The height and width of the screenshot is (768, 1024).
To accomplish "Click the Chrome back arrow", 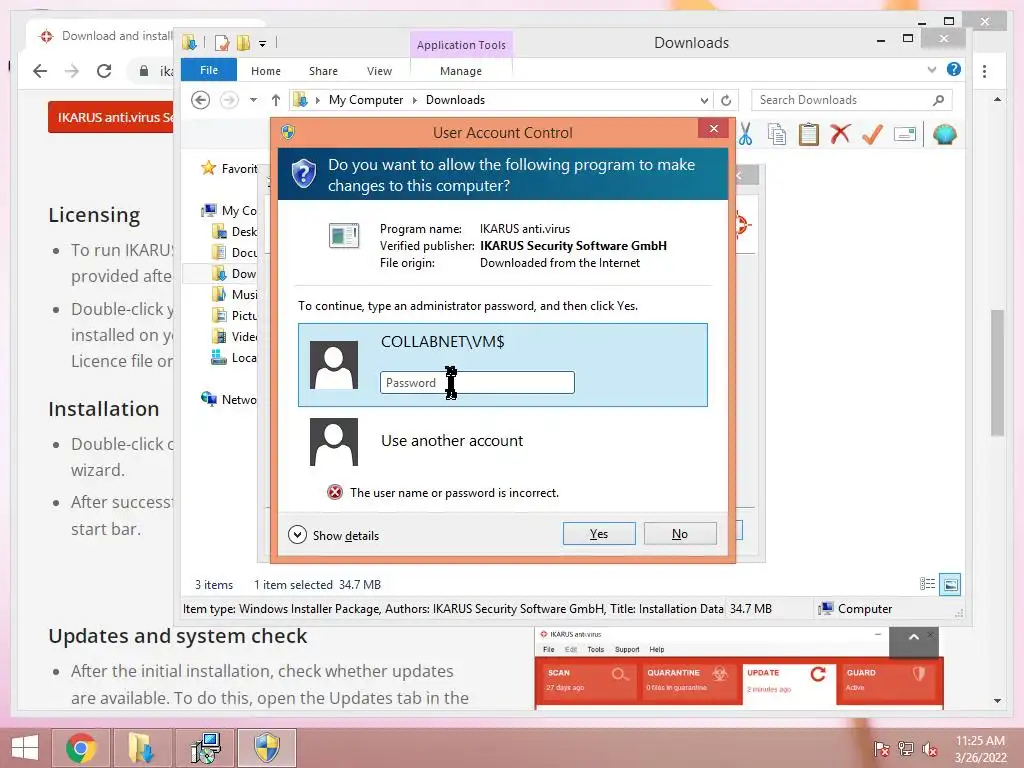I will pos(40,71).
